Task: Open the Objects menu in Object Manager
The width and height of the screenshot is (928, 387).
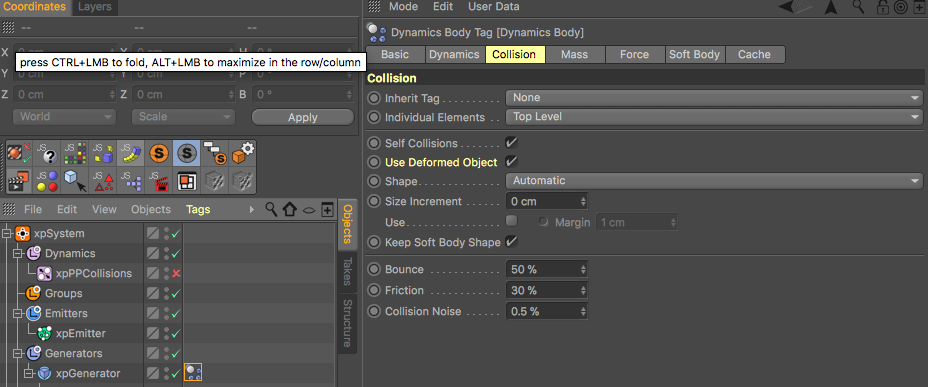Action: pyautogui.click(x=151, y=209)
